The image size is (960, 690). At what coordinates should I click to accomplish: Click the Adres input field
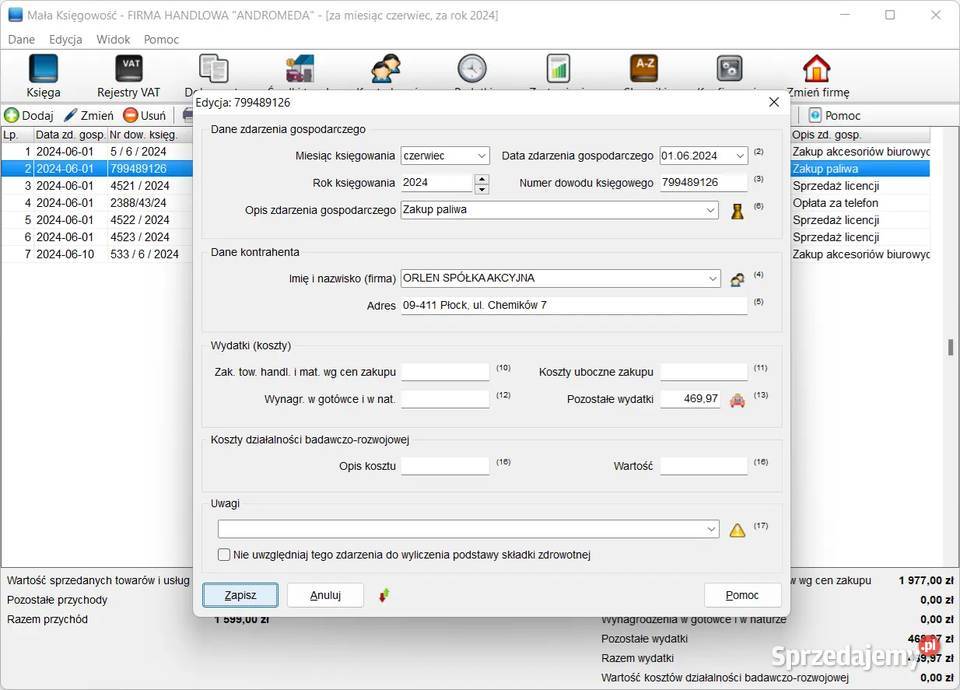tap(573, 305)
